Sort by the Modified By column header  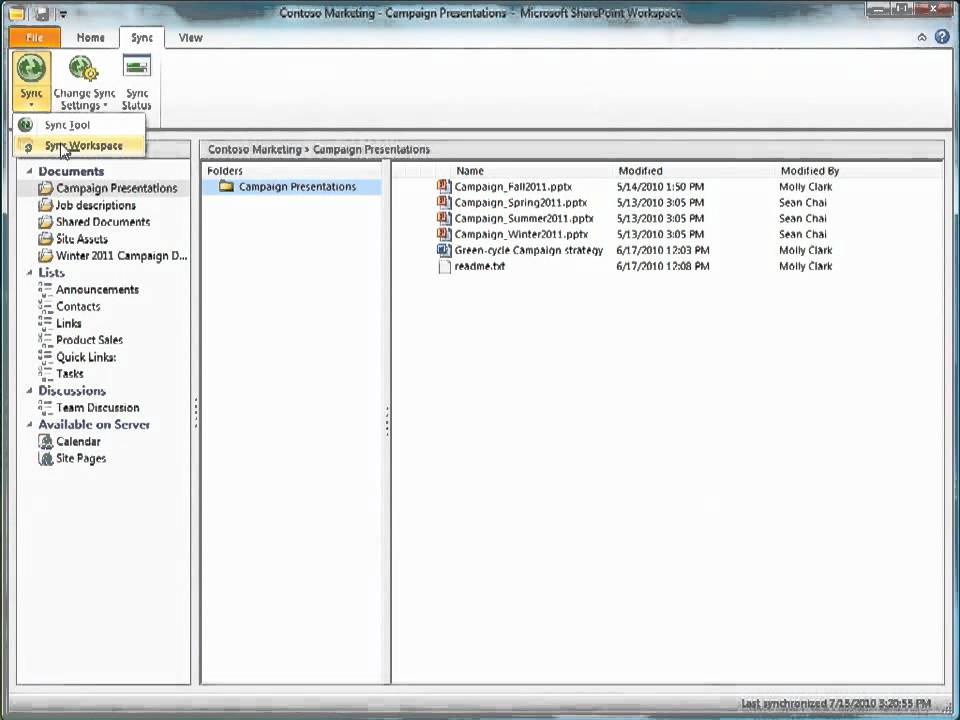809,171
